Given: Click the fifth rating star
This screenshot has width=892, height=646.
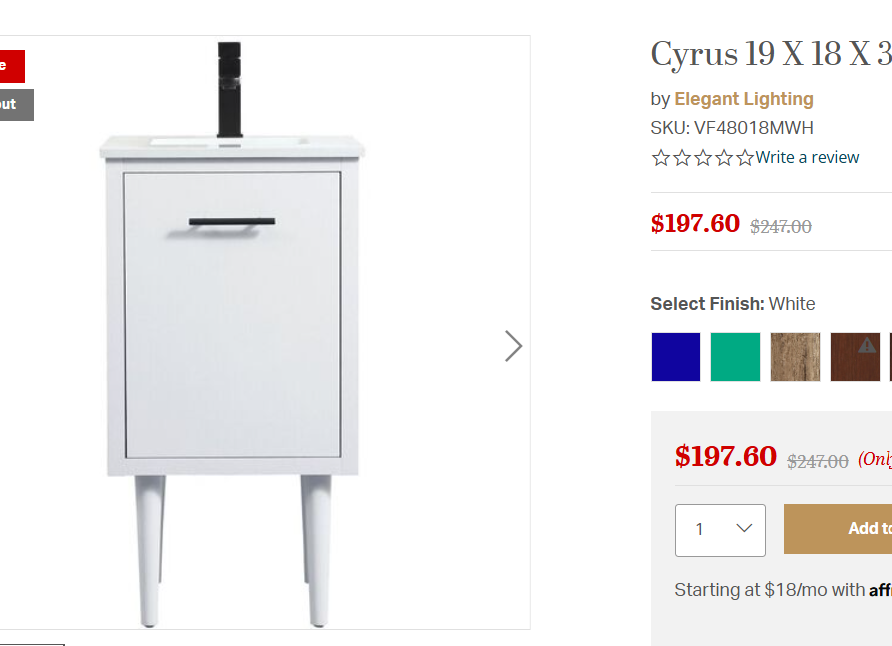Looking at the screenshot, I should 745,158.
